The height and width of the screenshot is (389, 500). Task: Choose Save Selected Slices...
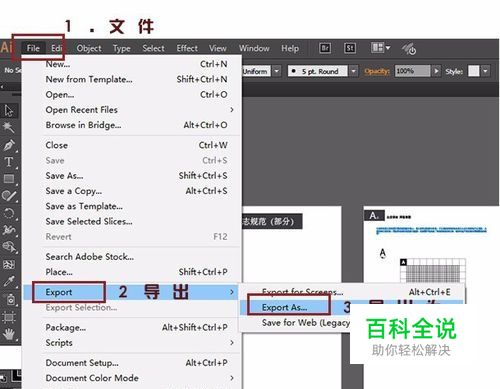132,222
